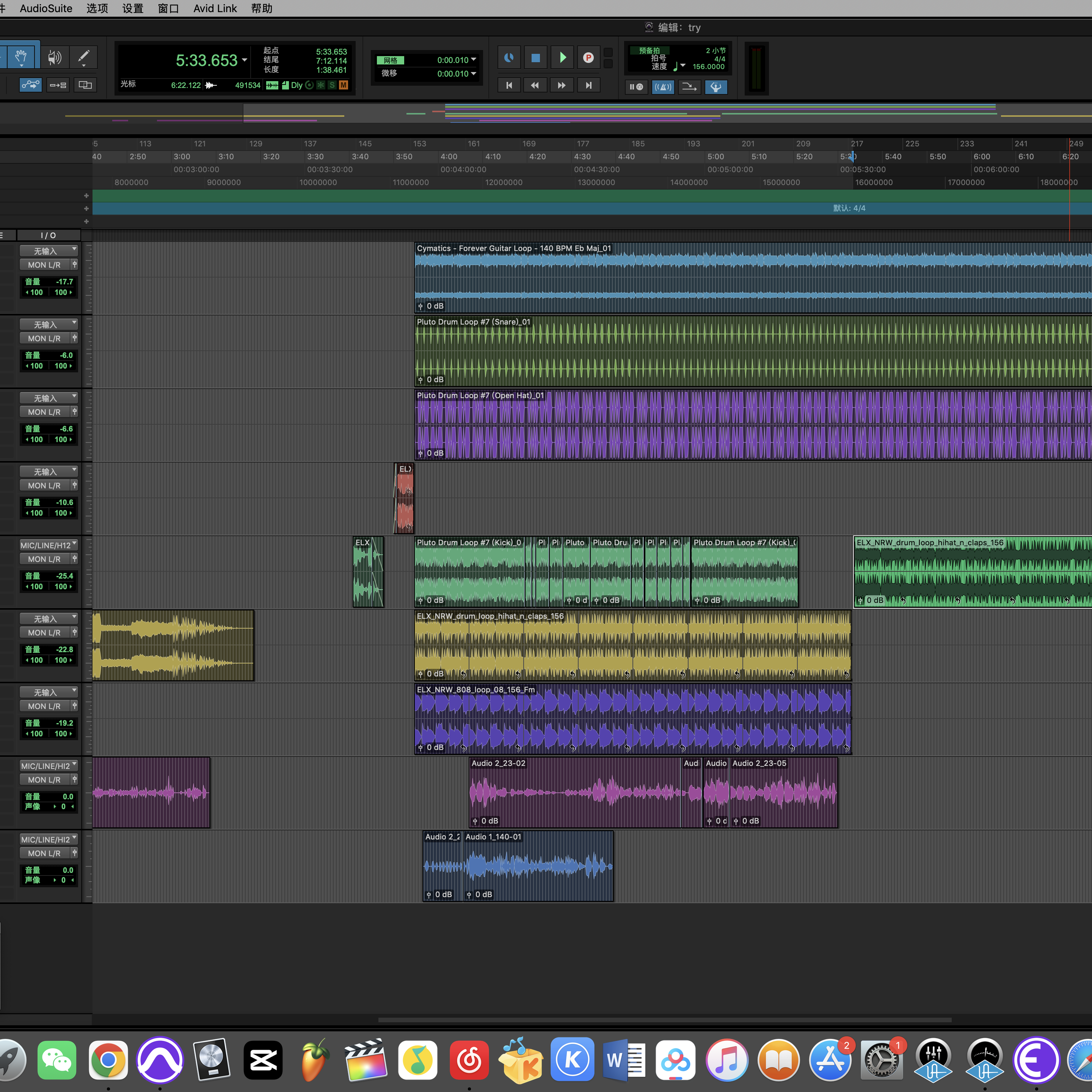Select the Audio 2_23-02 pink clip
1092x1092 pixels.
point(575,792)
